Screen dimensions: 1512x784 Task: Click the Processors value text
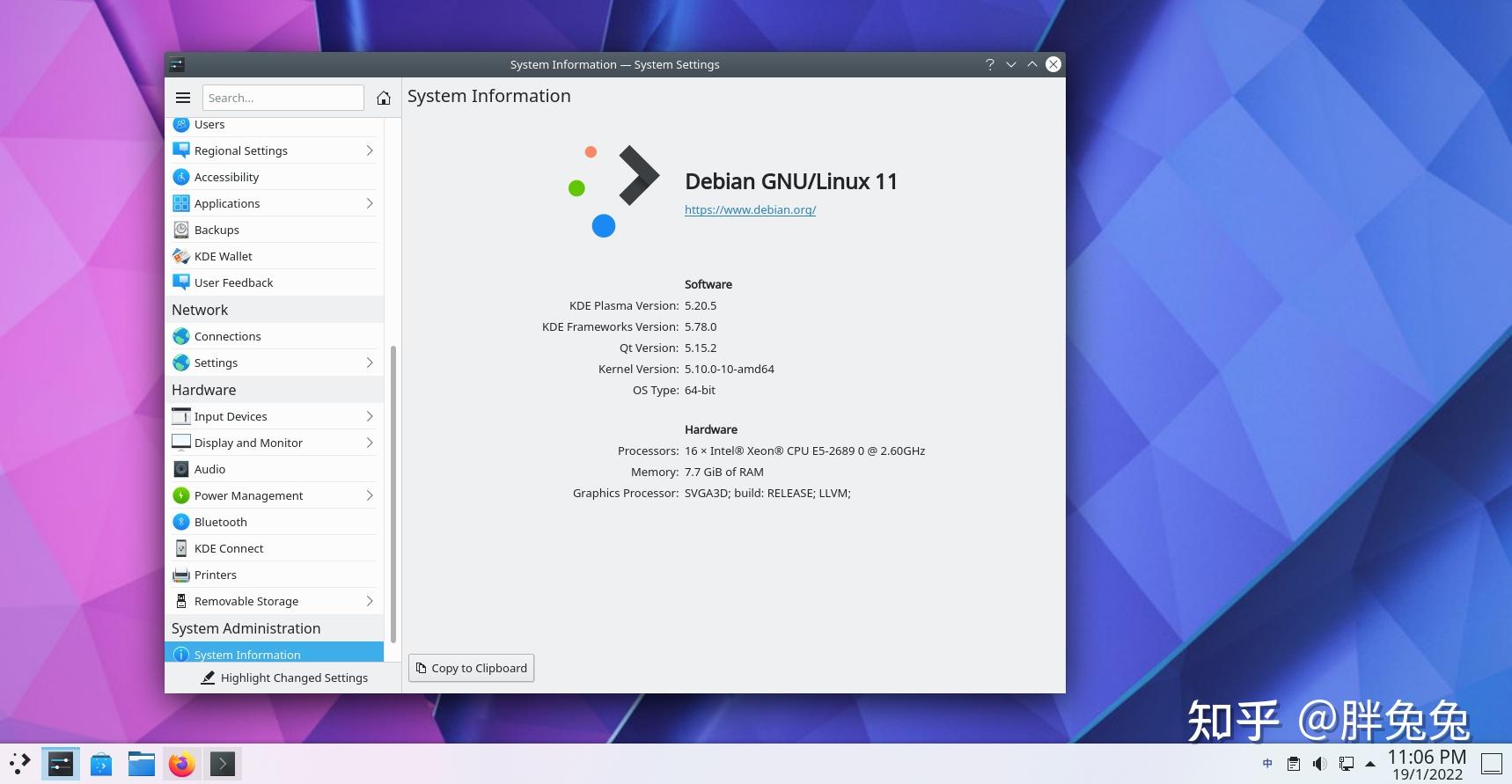[x=804, y=451]
